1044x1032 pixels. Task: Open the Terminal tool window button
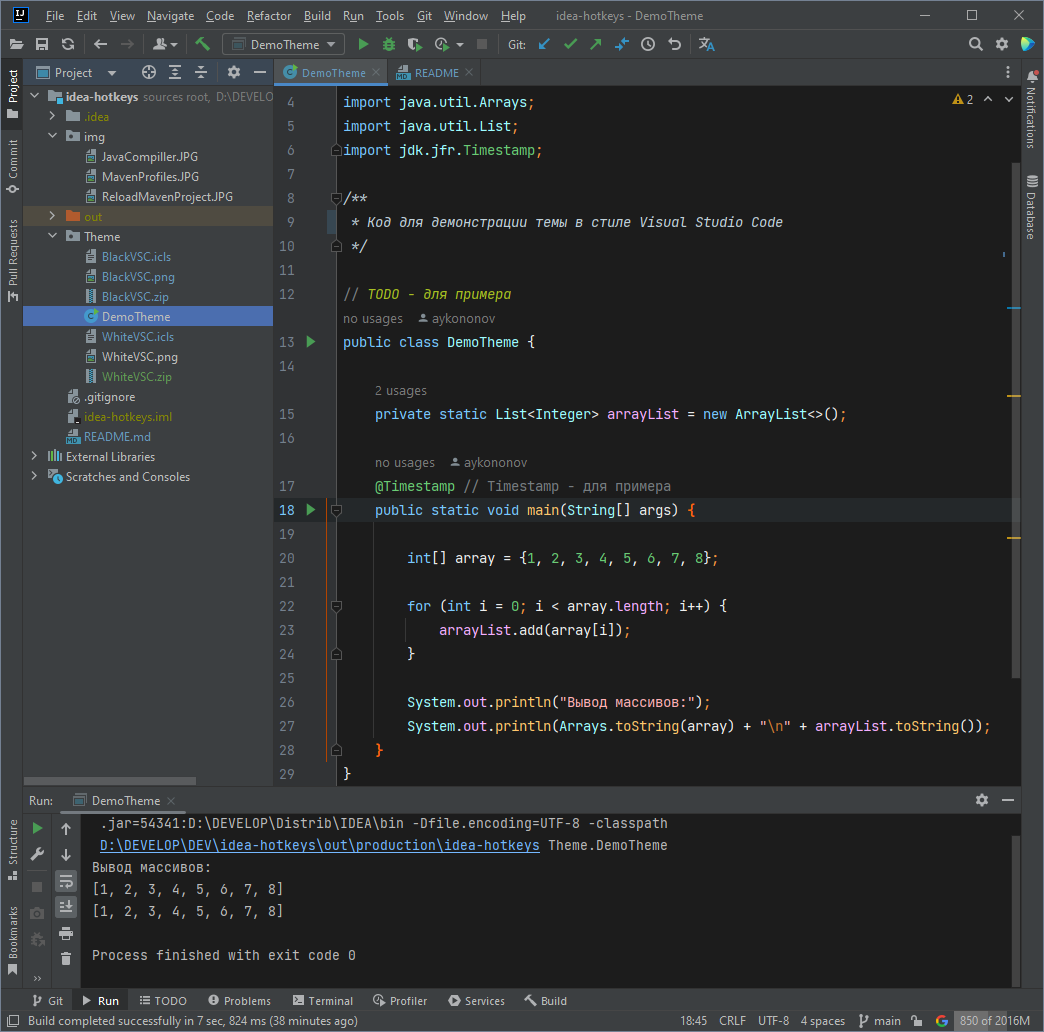coord(322,1001)
